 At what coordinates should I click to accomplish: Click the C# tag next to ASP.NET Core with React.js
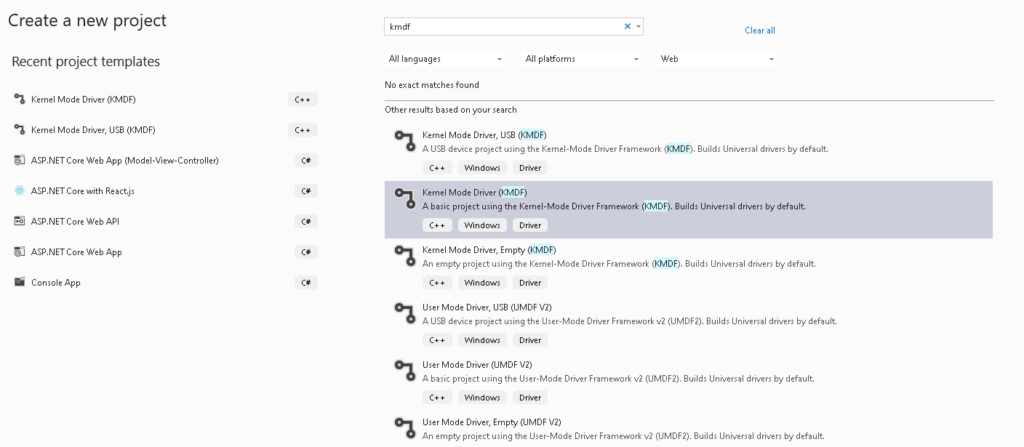[306, 191]
